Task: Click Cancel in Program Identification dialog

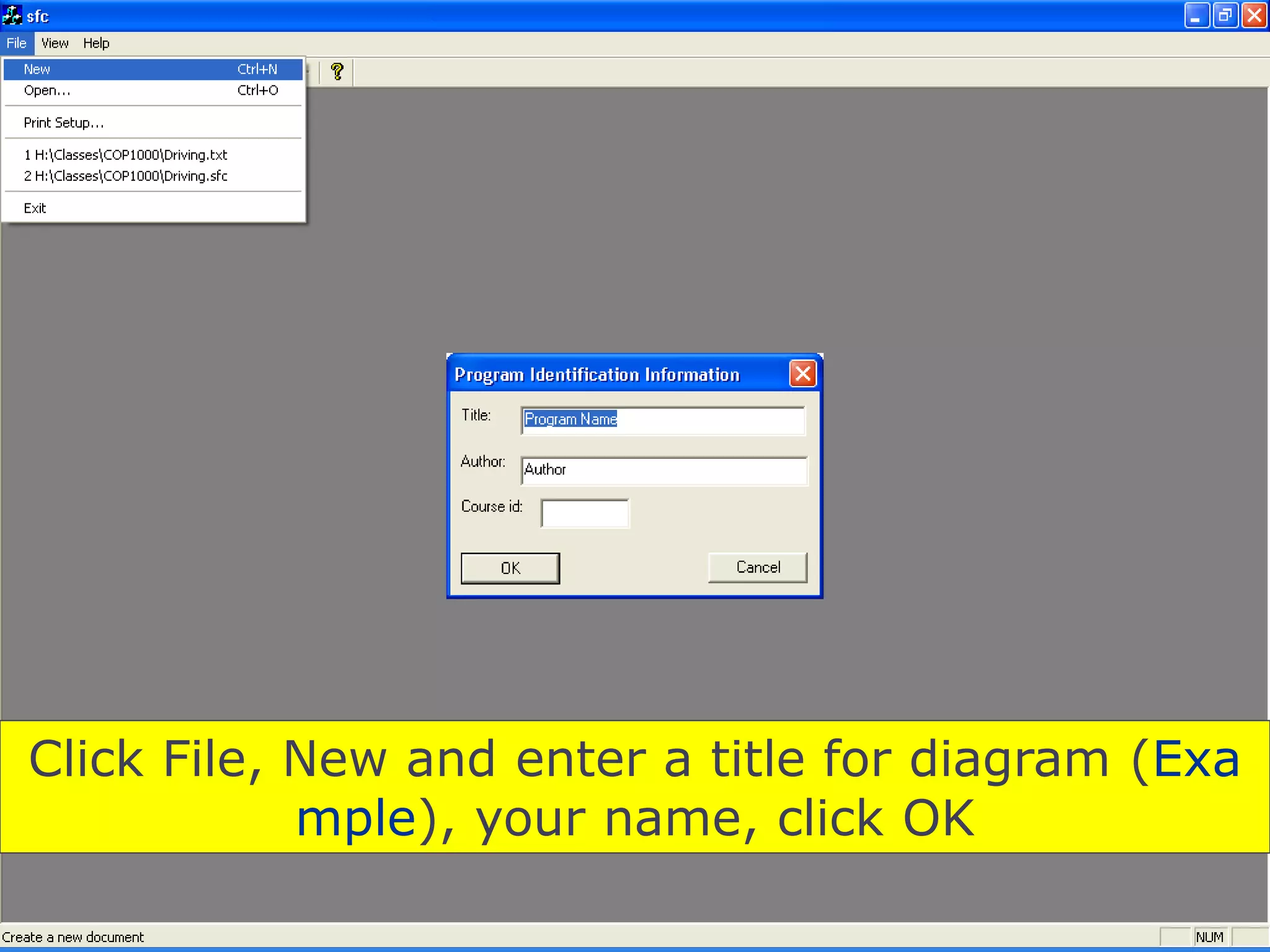Action: coord(758,567)
